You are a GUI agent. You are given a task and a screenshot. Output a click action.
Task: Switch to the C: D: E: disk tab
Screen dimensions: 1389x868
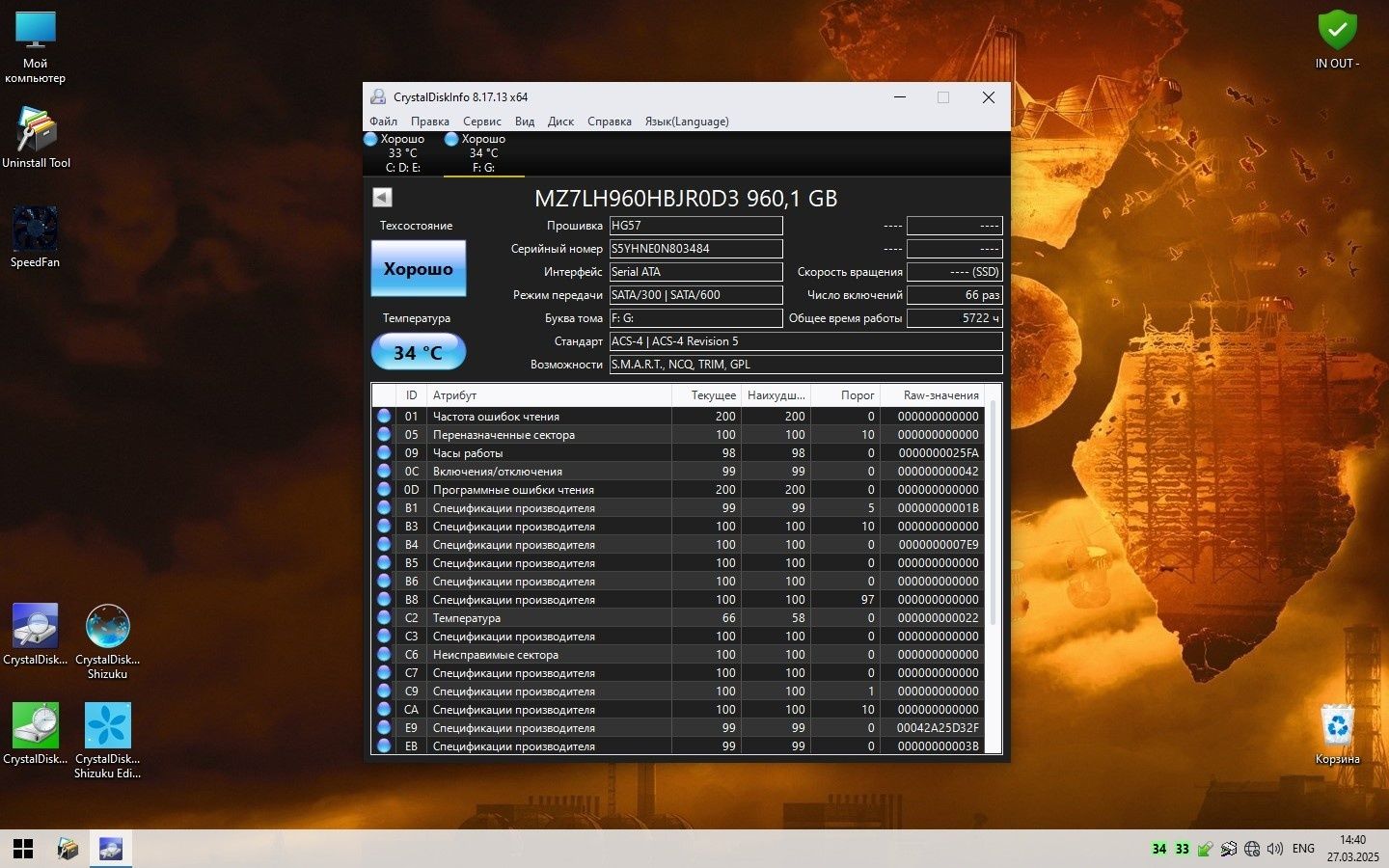click(x=402, y=153)
